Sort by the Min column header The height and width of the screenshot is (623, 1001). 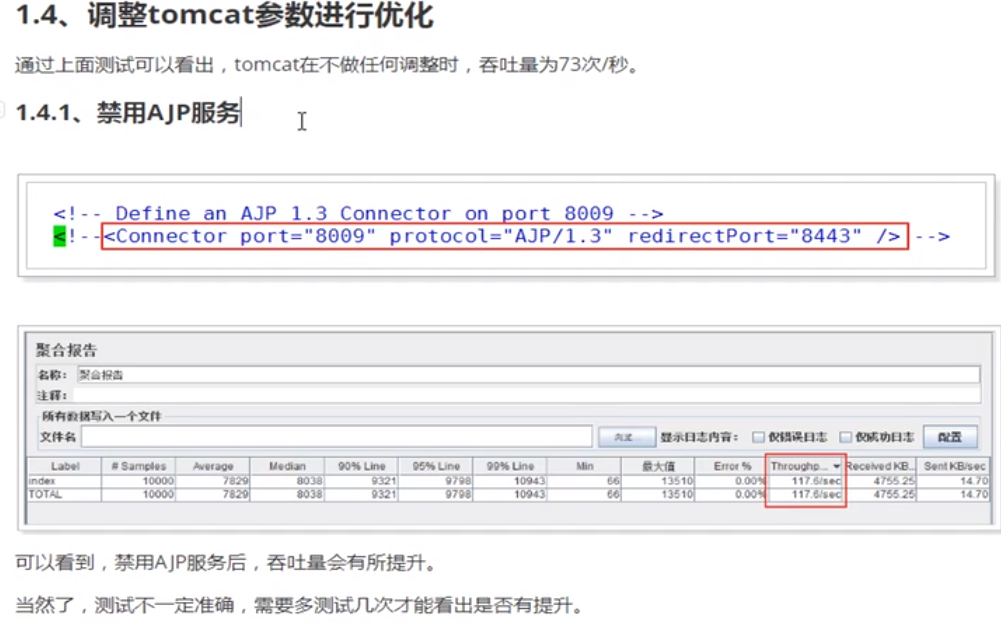(x=584, y=466)
